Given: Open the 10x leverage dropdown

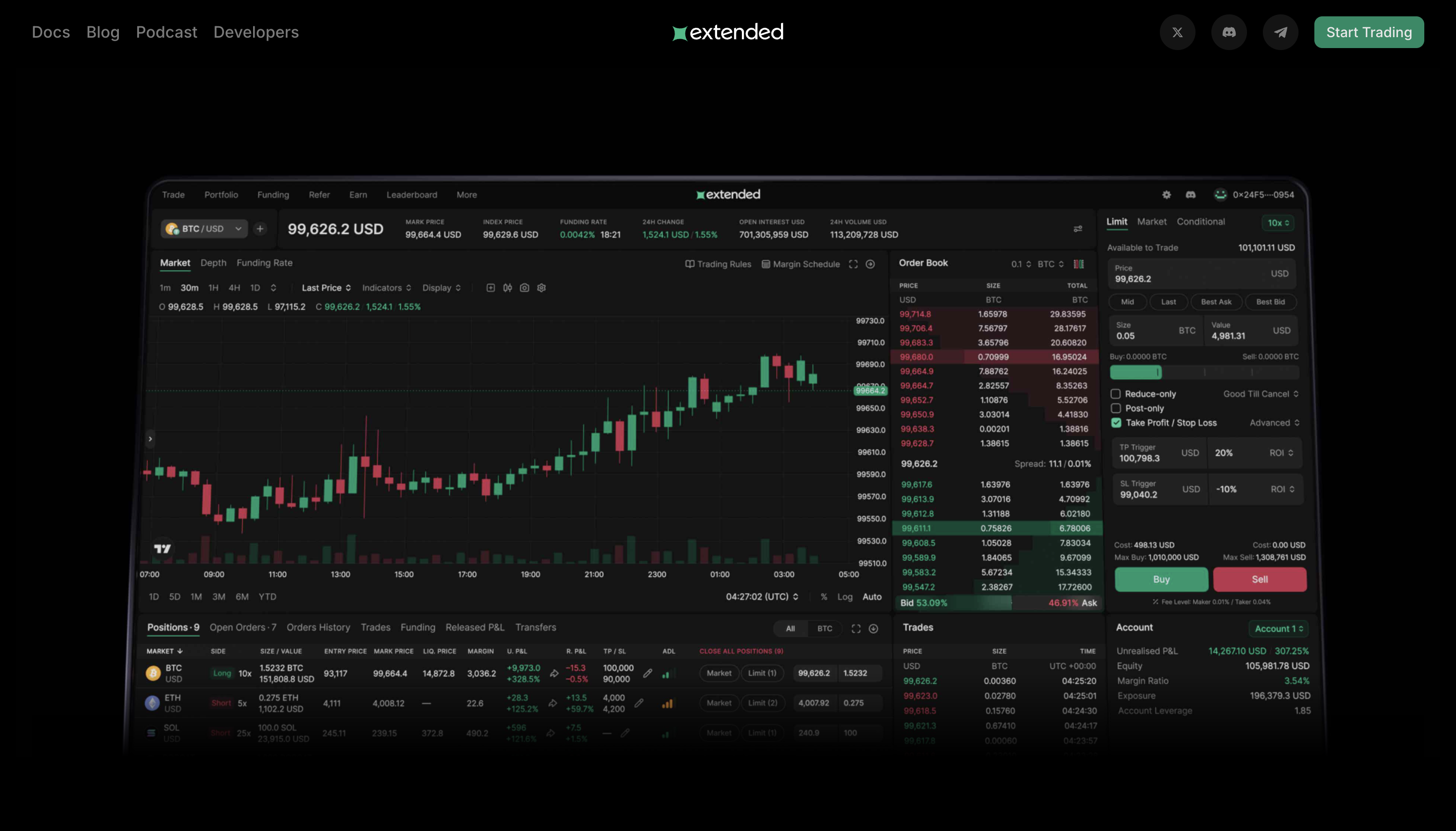Looking at the screenshot, I should tap(1278, 222).
